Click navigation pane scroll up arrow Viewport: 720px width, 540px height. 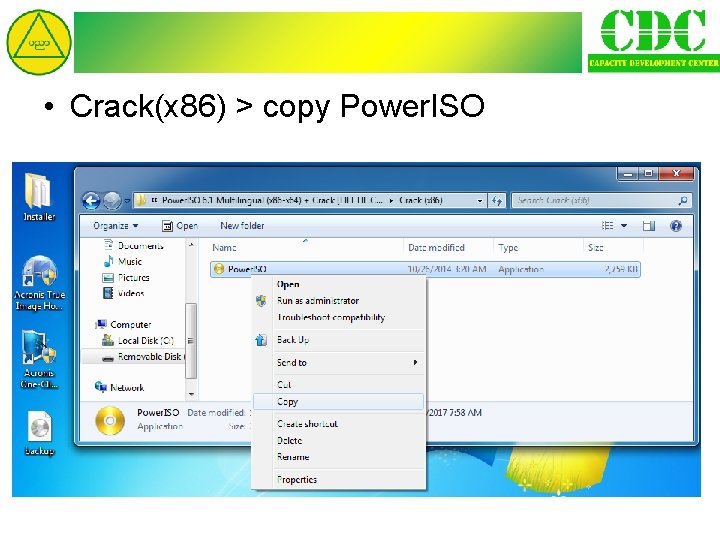pos(191,245)
